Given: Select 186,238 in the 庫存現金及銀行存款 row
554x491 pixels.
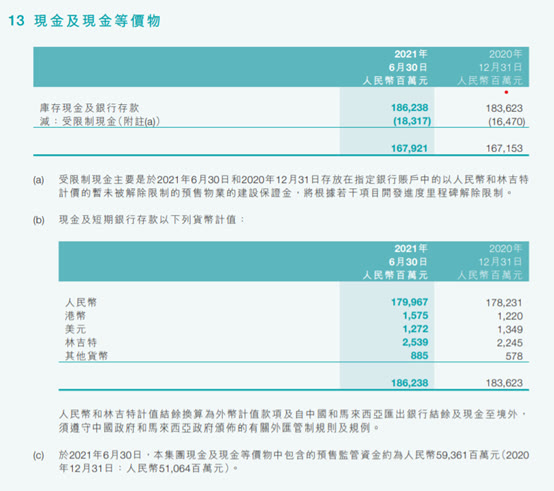Looking at the screenshot, I should pos(409,108).
